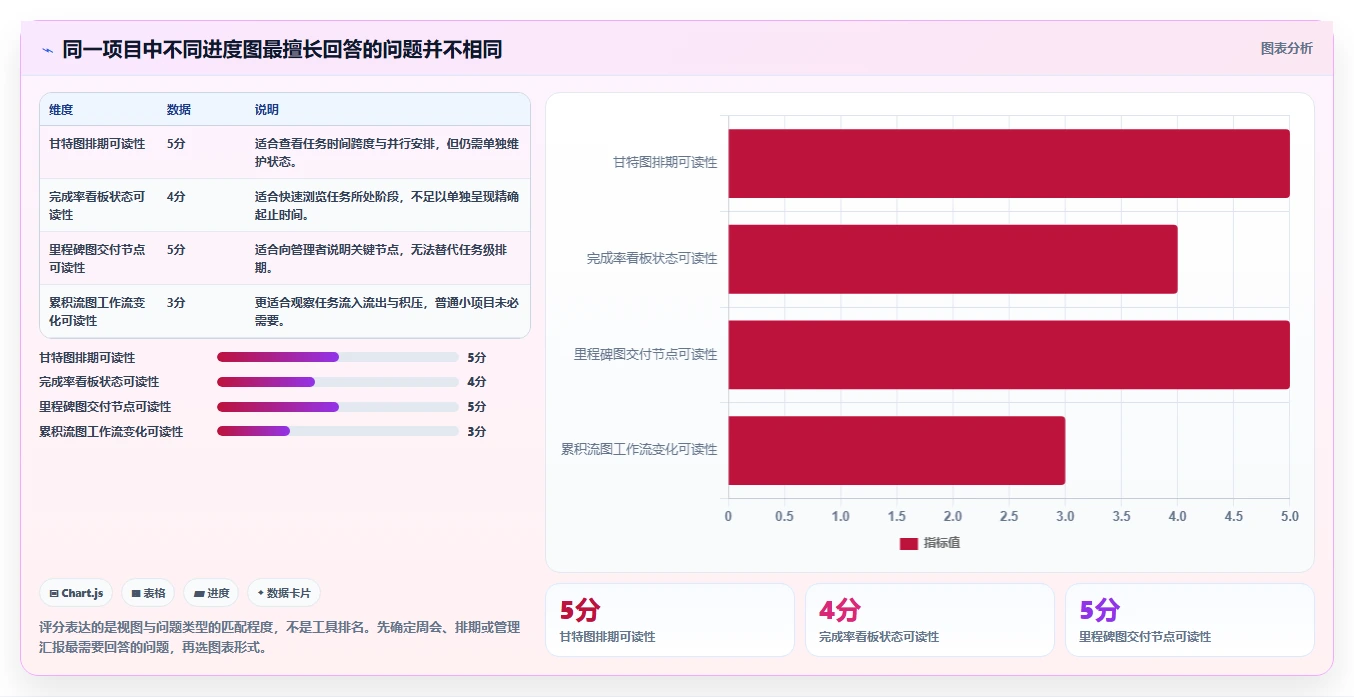
Task: Click the 甘特图排期可读性 chart bar
Action: click(1008, 163)
